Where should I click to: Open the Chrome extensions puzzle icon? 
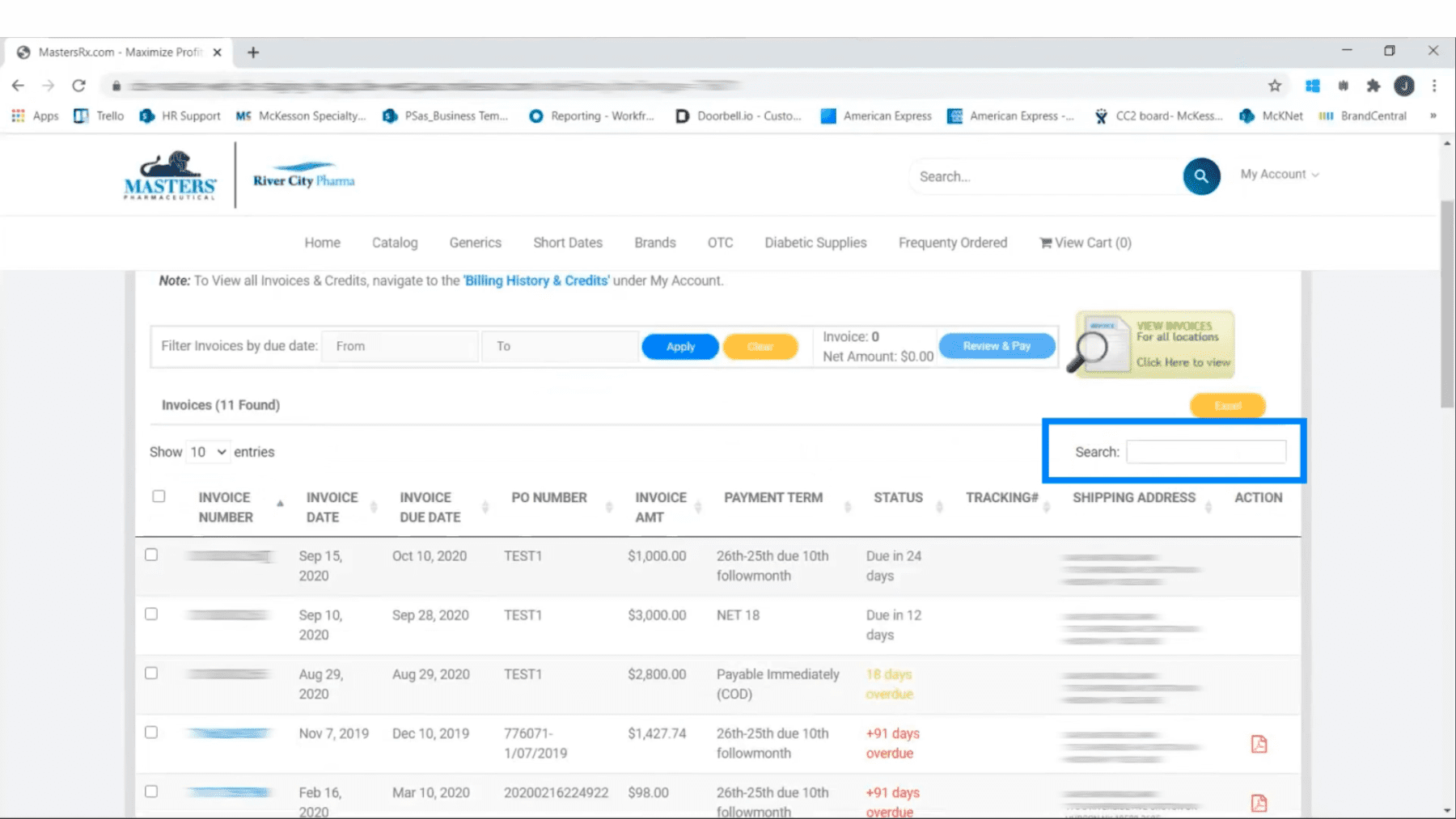click(x=1373, y=86)
